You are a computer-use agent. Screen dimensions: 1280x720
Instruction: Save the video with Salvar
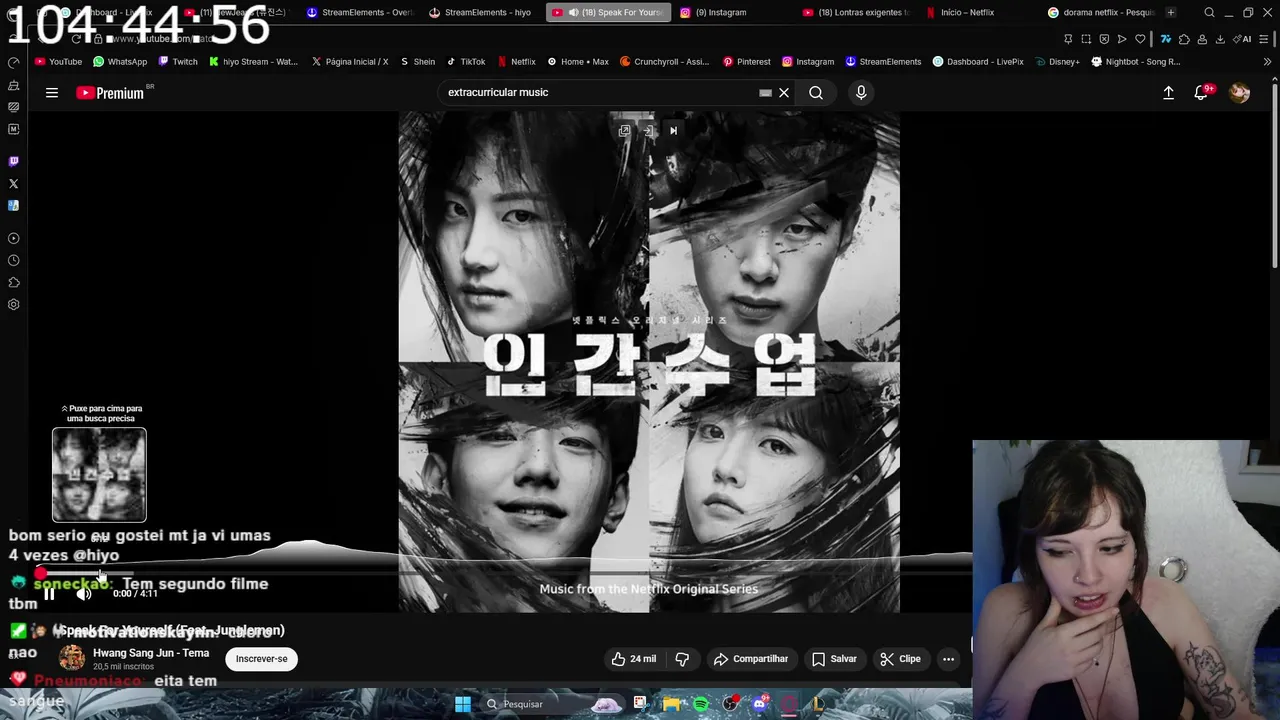pos(834,659)
